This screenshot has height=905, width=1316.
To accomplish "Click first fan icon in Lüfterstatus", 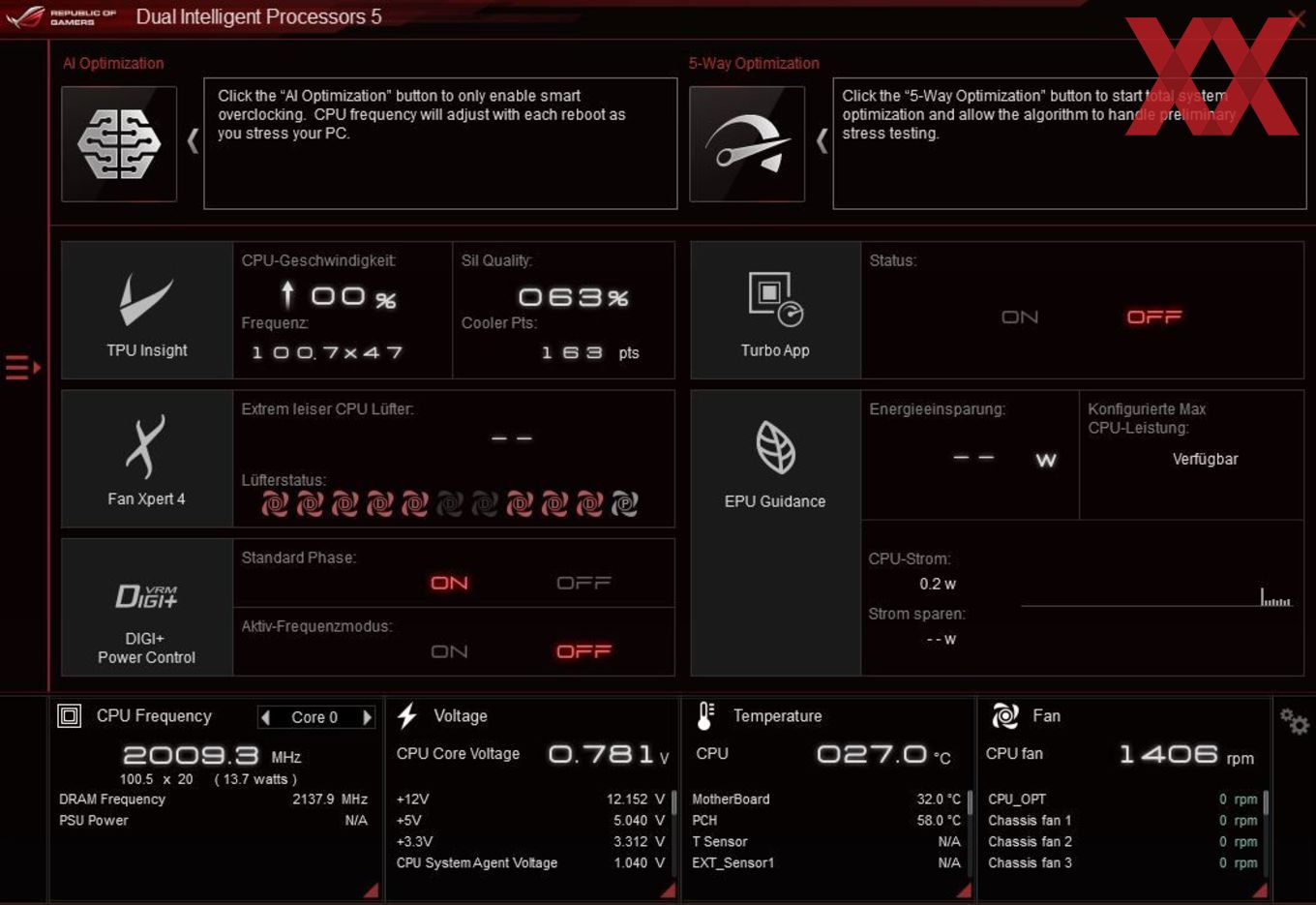I will (x=275, y=503).
